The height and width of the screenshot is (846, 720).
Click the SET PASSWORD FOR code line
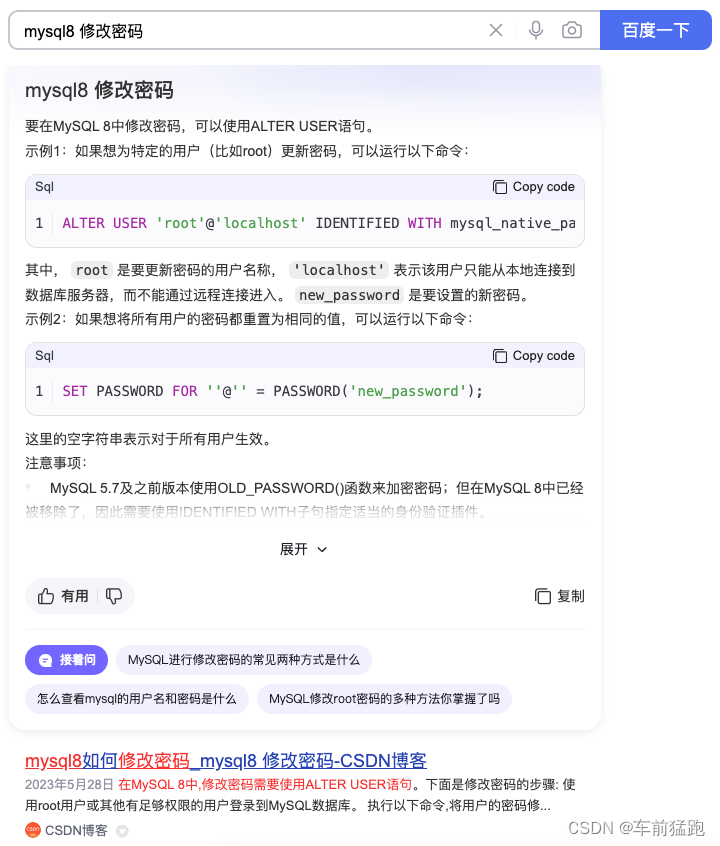pyautogui.click(x=273, y=391)
